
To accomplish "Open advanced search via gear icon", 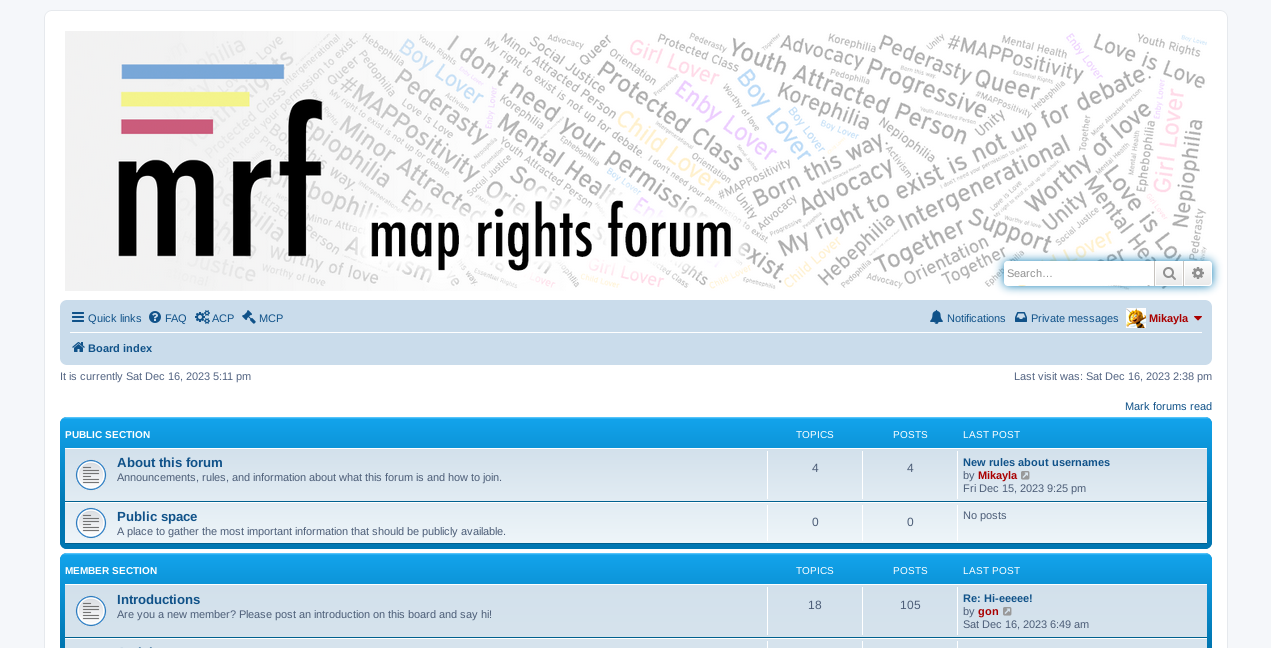I will (1198, 273).
